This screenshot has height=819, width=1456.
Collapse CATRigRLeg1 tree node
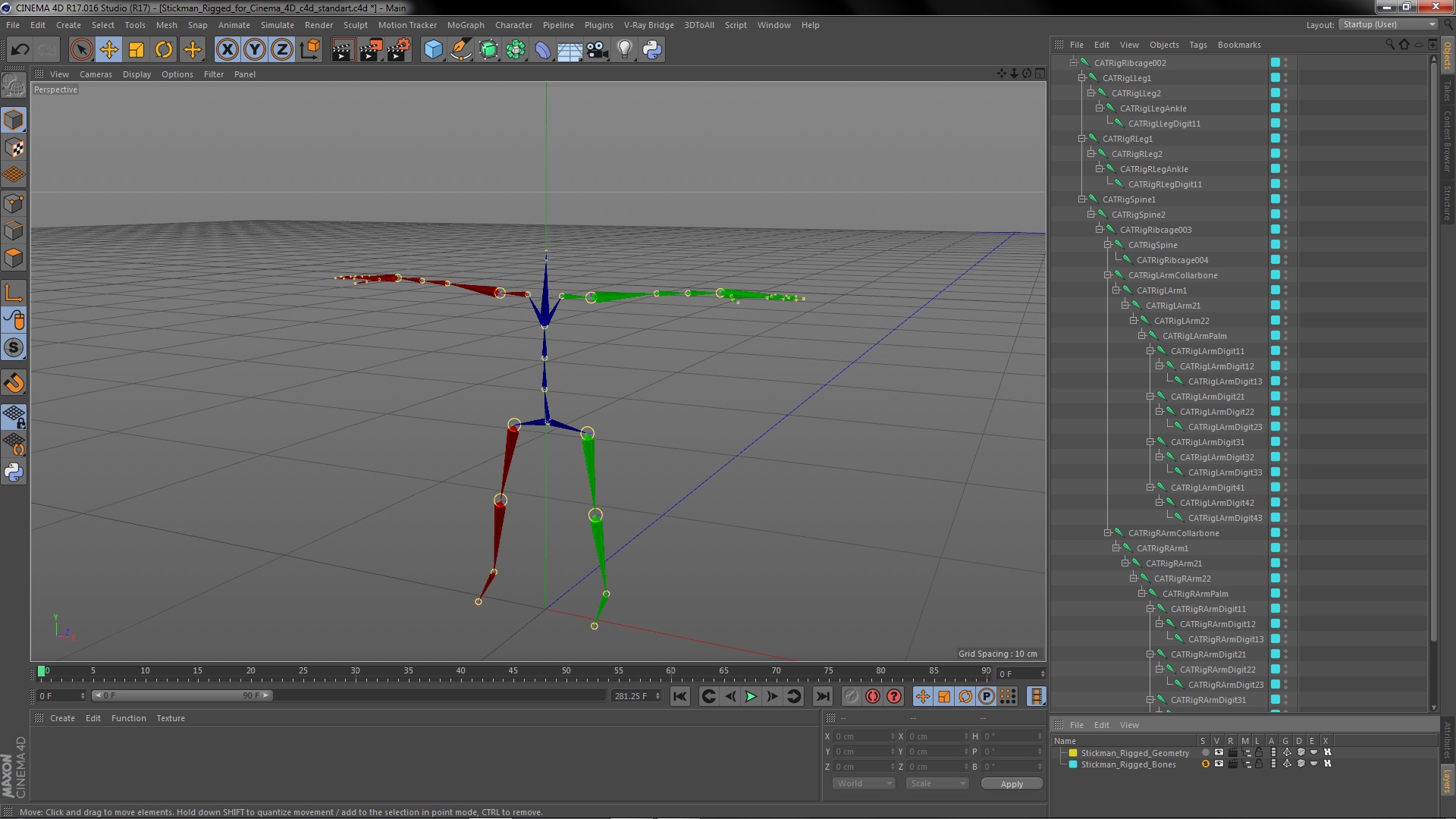tap(1082, 138)
